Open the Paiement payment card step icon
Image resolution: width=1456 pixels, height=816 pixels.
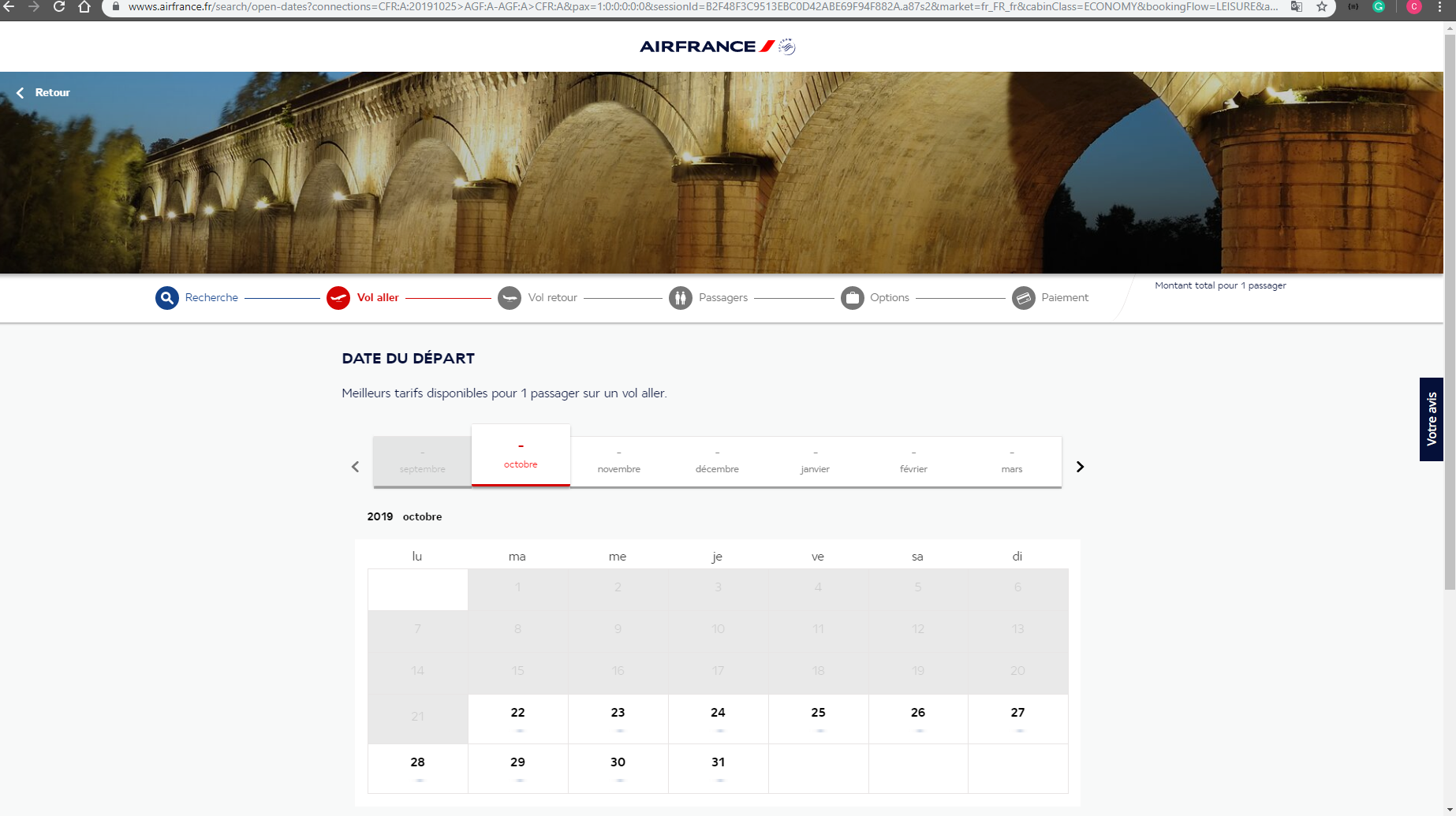[x=1024, y=297]
